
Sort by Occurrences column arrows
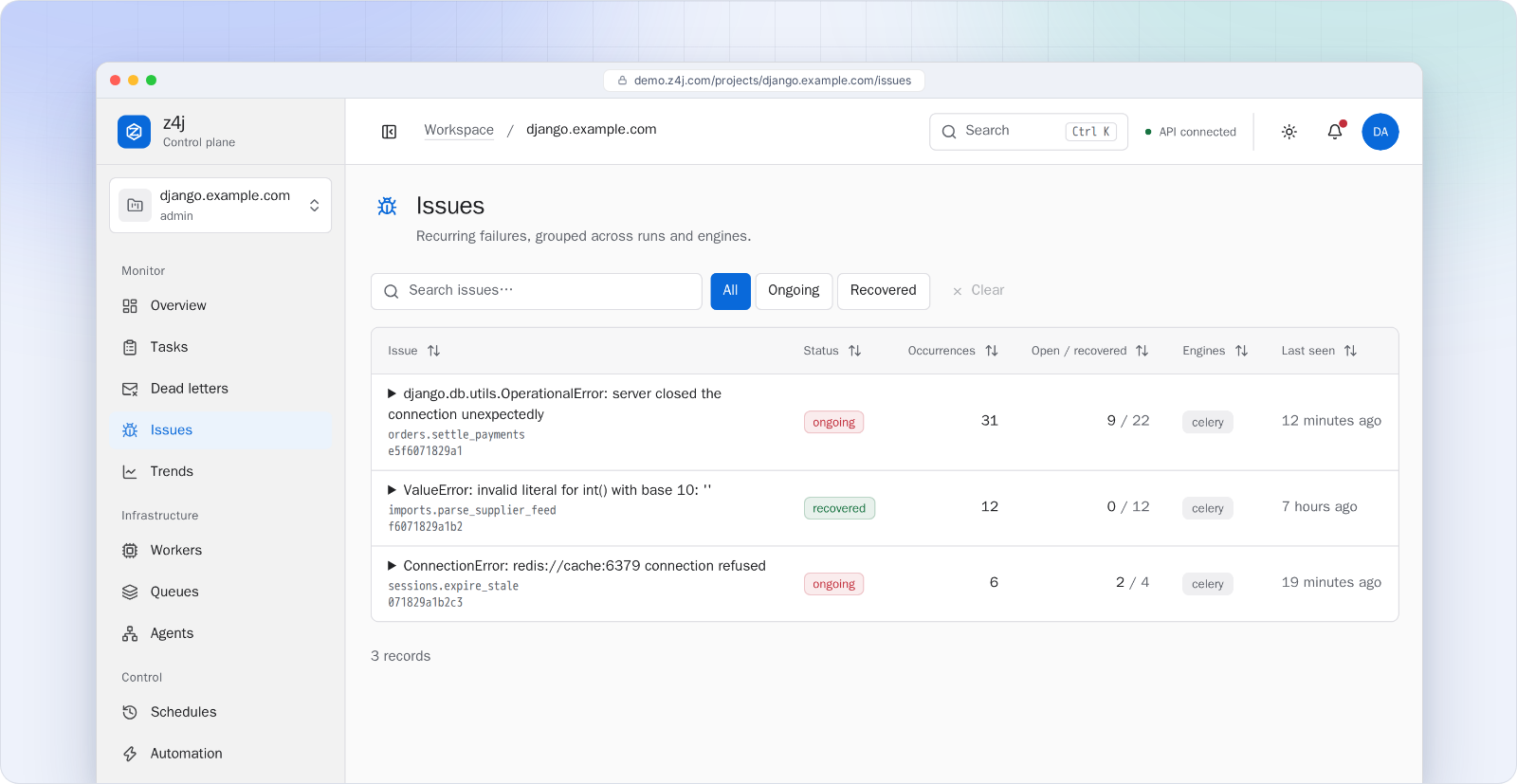[992, 351]
